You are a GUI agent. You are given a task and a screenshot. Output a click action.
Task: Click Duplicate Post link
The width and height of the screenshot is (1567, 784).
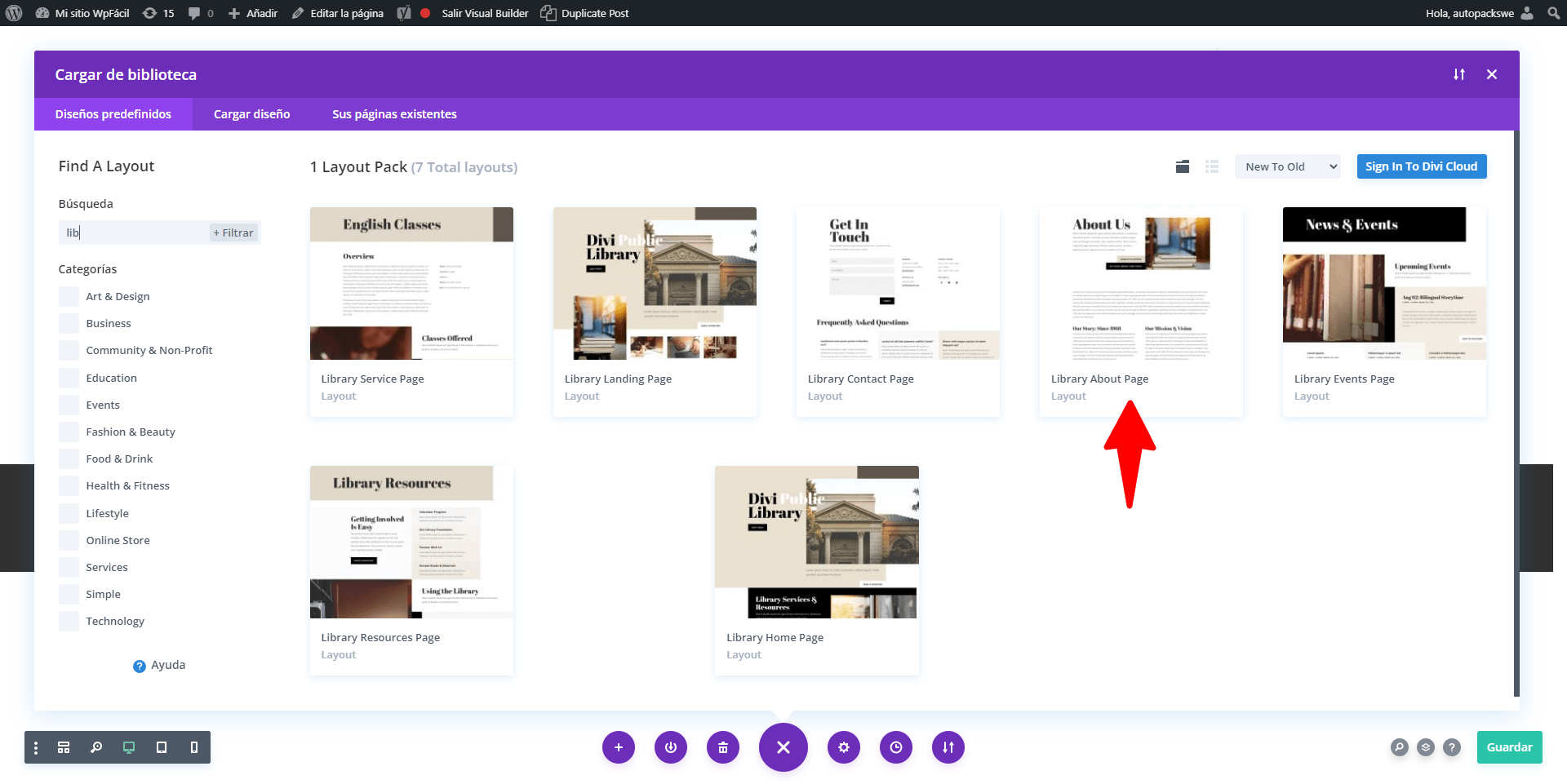pyautogui.click(x=585, y=13)
